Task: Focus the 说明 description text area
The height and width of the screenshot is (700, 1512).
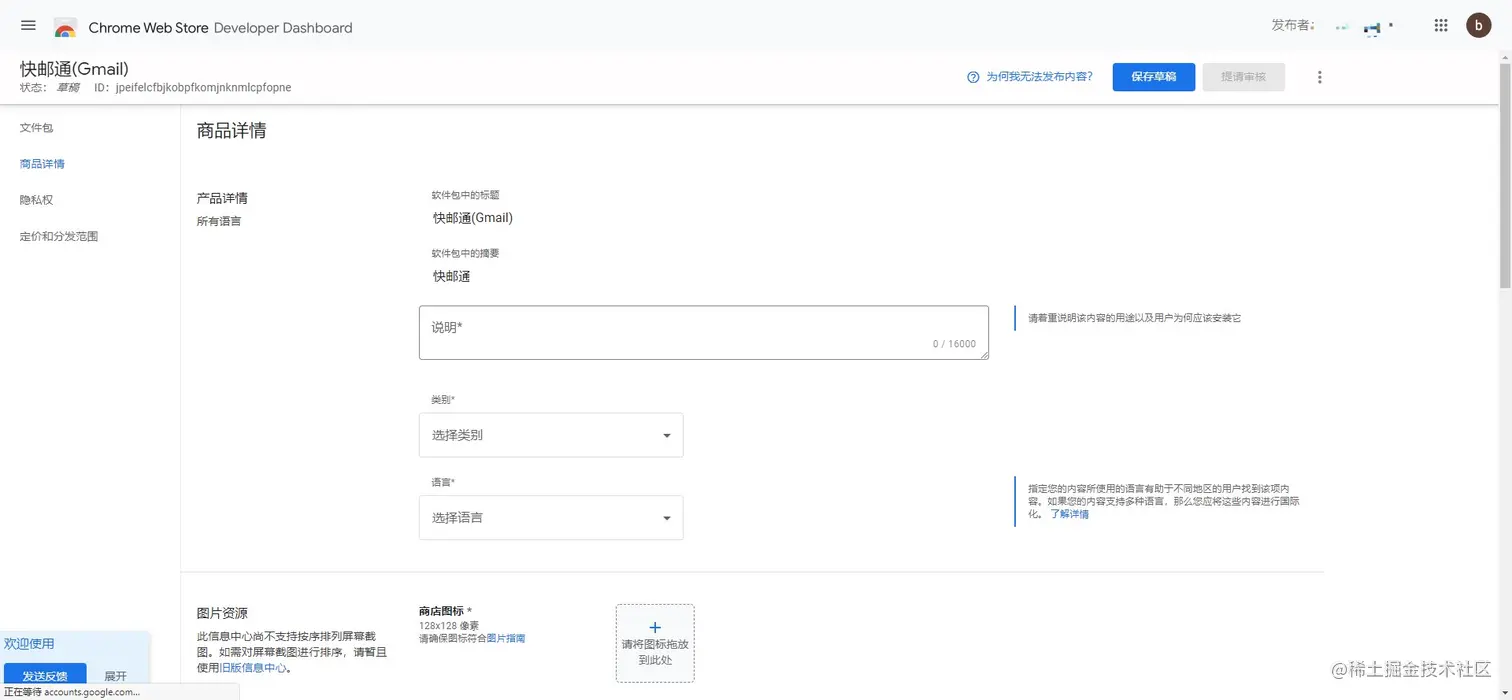Action: pyautogui.click(x=704, y=333)
